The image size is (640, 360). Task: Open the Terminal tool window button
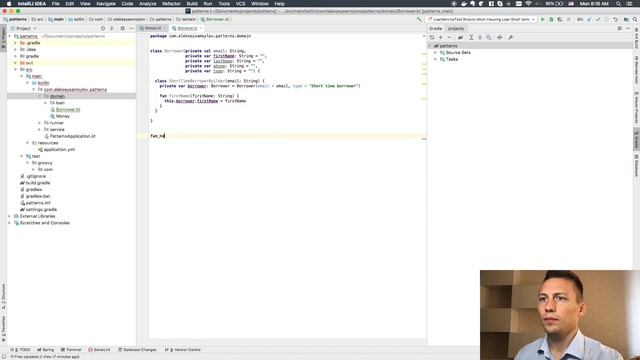coord(71,350)
